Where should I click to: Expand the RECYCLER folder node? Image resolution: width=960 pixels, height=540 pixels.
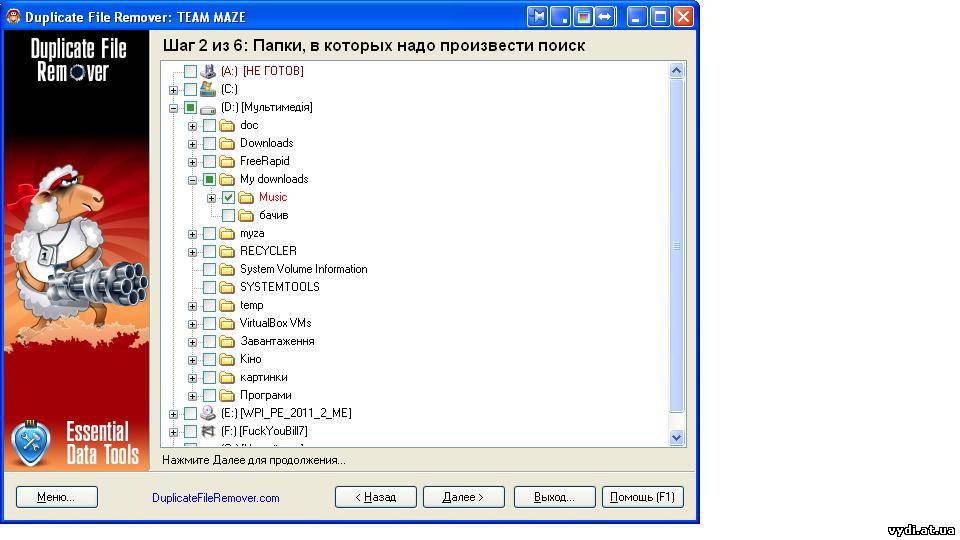pyautogui.click(x=192, y=252)
